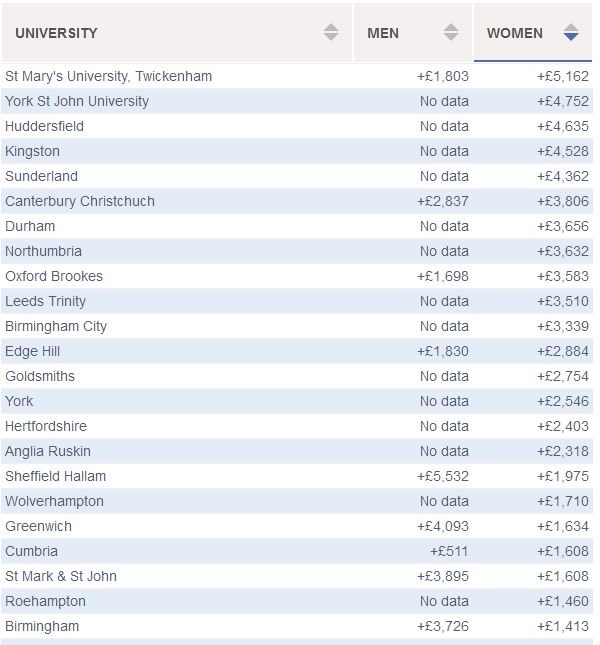Viewport: 600px width, 645px height.
Task: Select the St Mary's University, Twickenham row
Action: click(108, 76)
